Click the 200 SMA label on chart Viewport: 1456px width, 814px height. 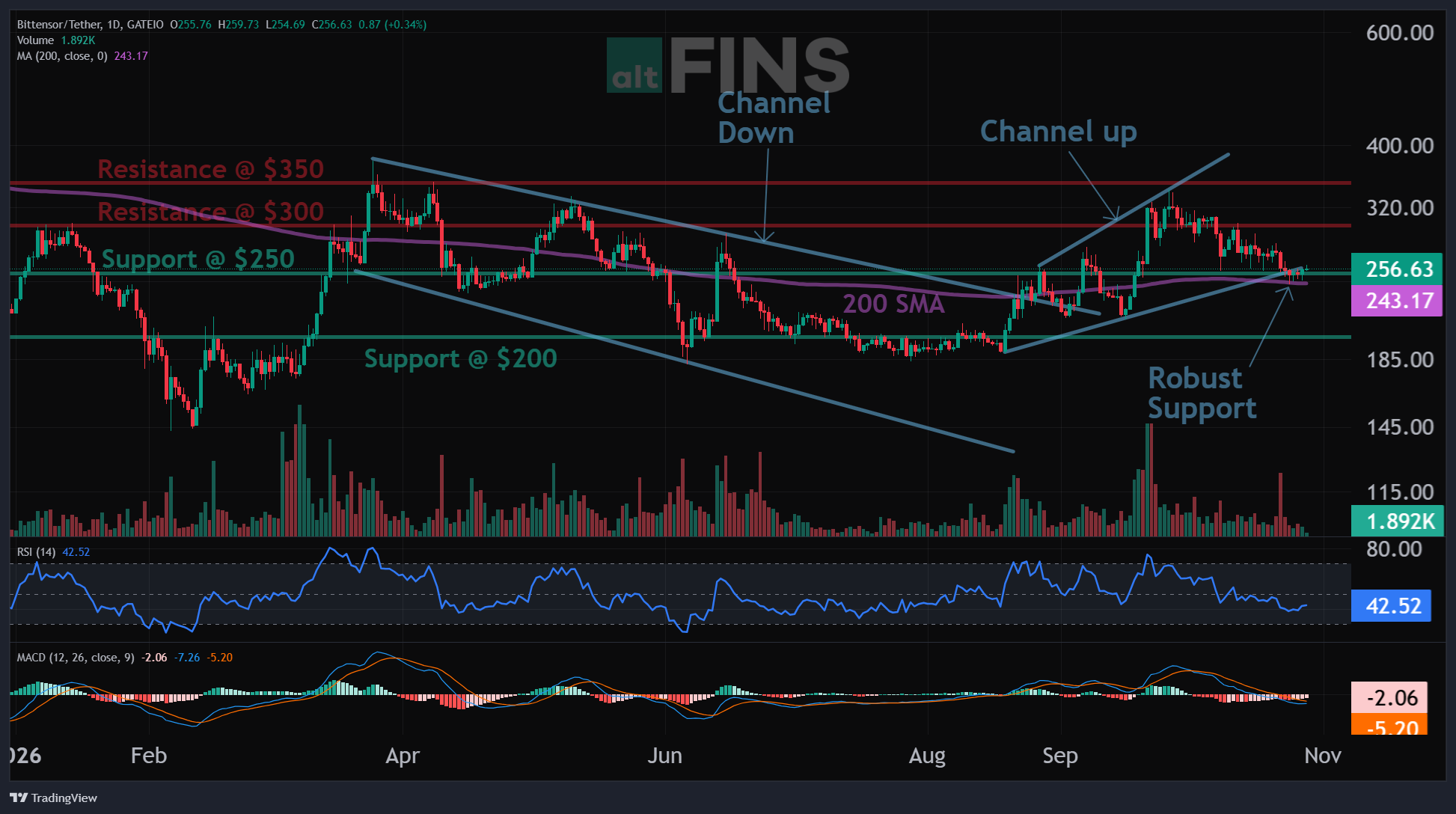tap(893, 304)
